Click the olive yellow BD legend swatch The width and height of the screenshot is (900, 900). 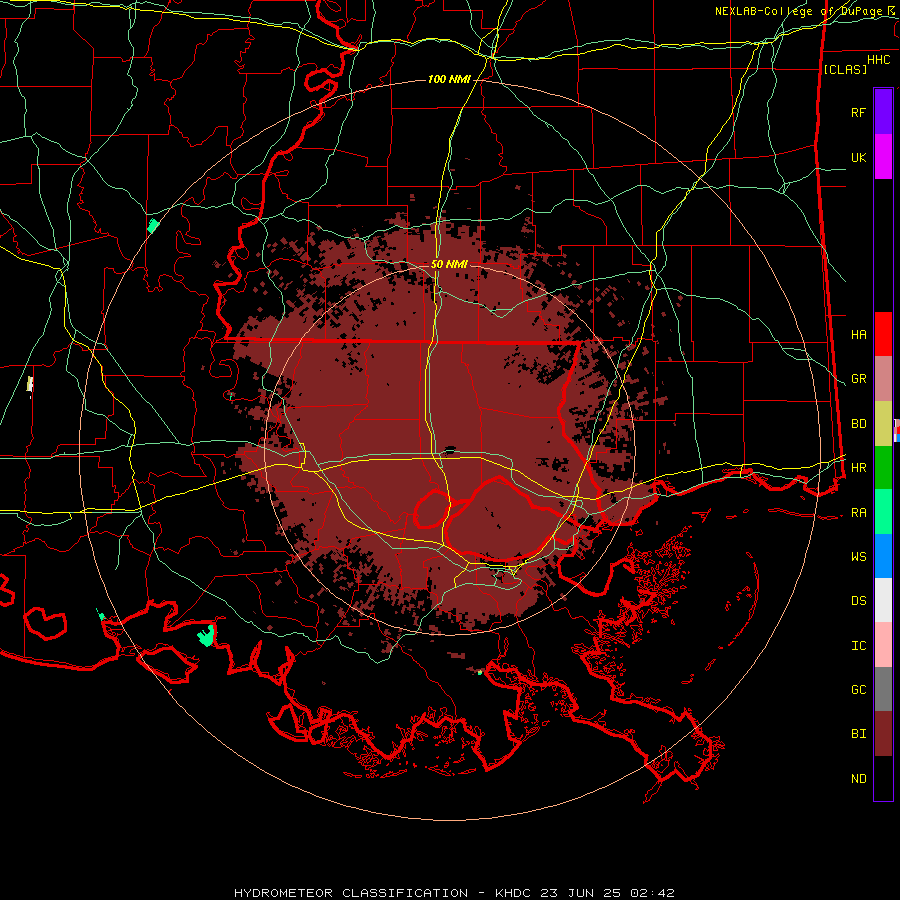click(x=883, y=424)
